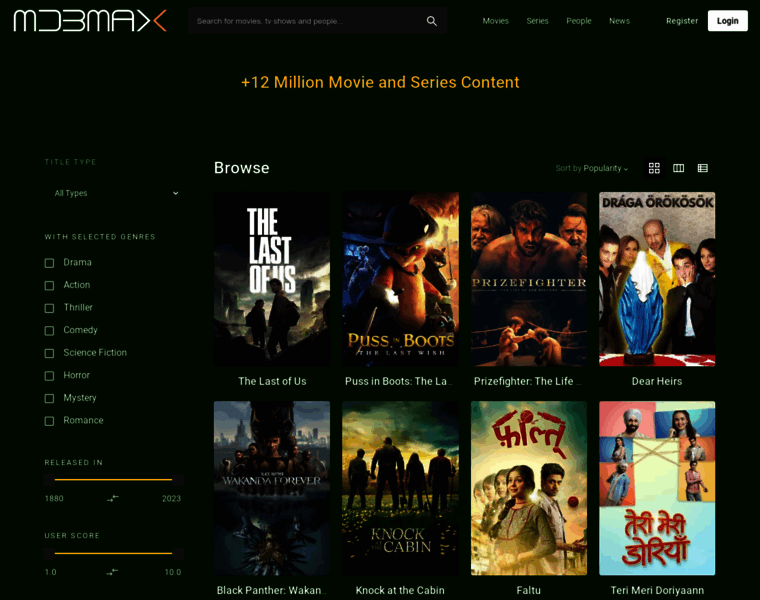Click the Released In left slider handle
This screenshot has width=760, height=600.
pos(49,480)
